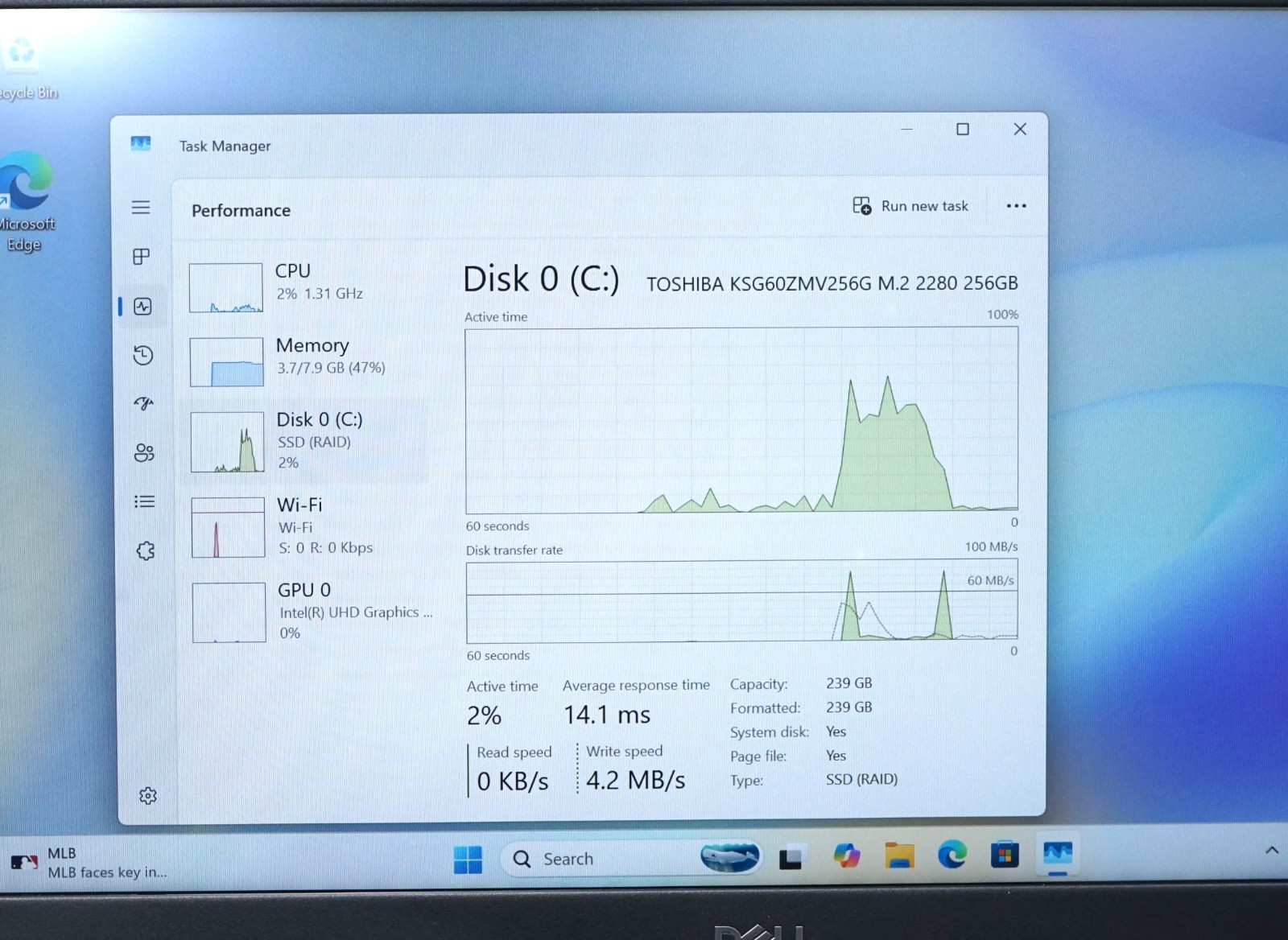Maximize the Task Manager window

click(x=963, y=129)
